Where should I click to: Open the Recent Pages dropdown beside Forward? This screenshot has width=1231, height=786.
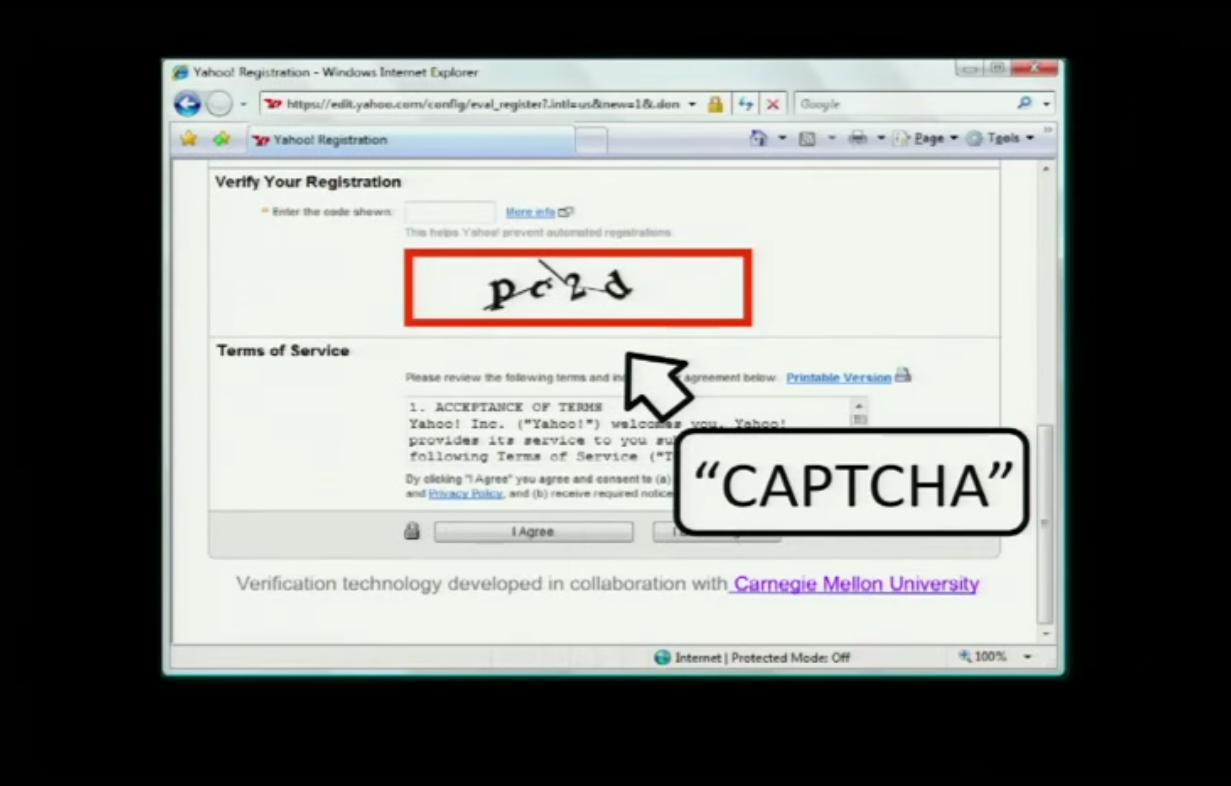click(x=243, y=105)
